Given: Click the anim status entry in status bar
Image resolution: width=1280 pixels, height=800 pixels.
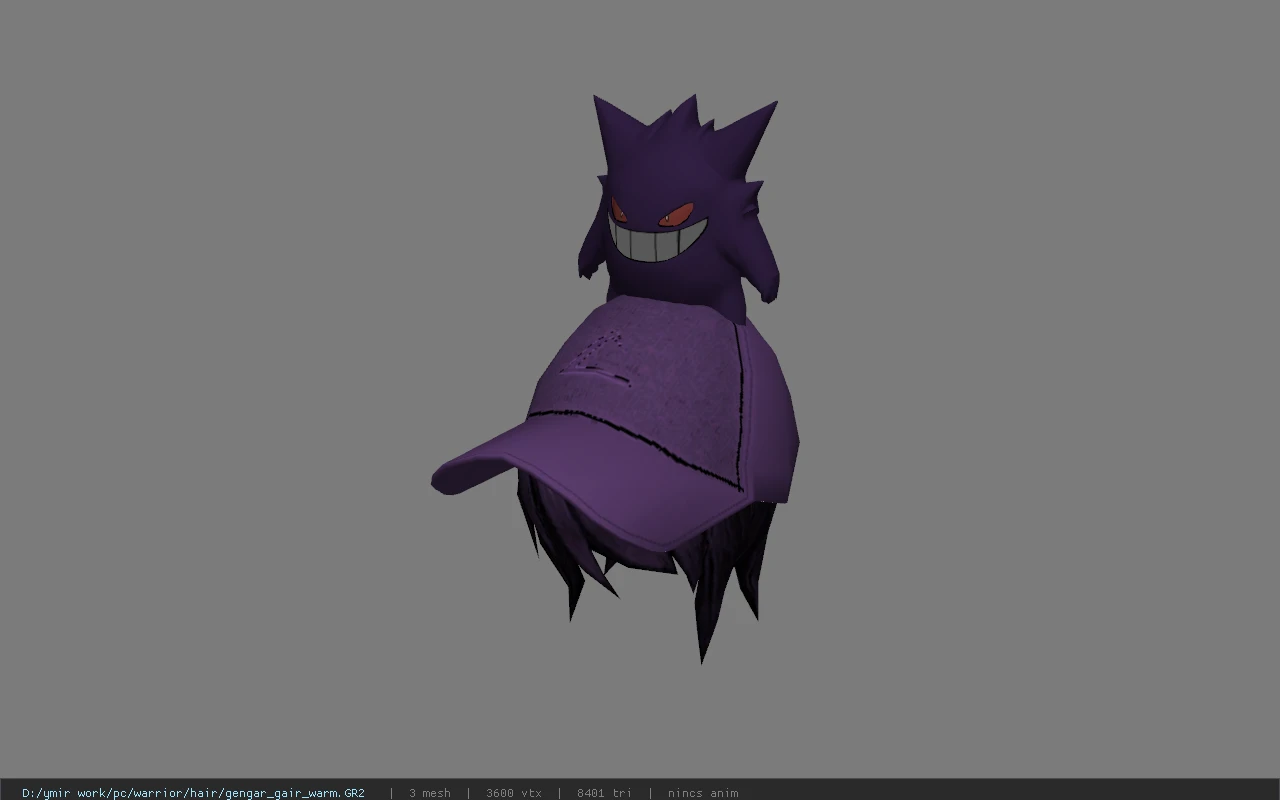Looking at the screenshot, I should point(703,793).
